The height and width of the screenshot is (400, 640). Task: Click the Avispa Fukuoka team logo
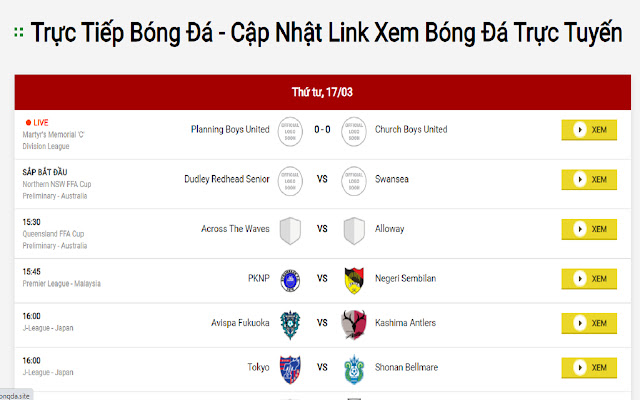(x=290, y=324)
